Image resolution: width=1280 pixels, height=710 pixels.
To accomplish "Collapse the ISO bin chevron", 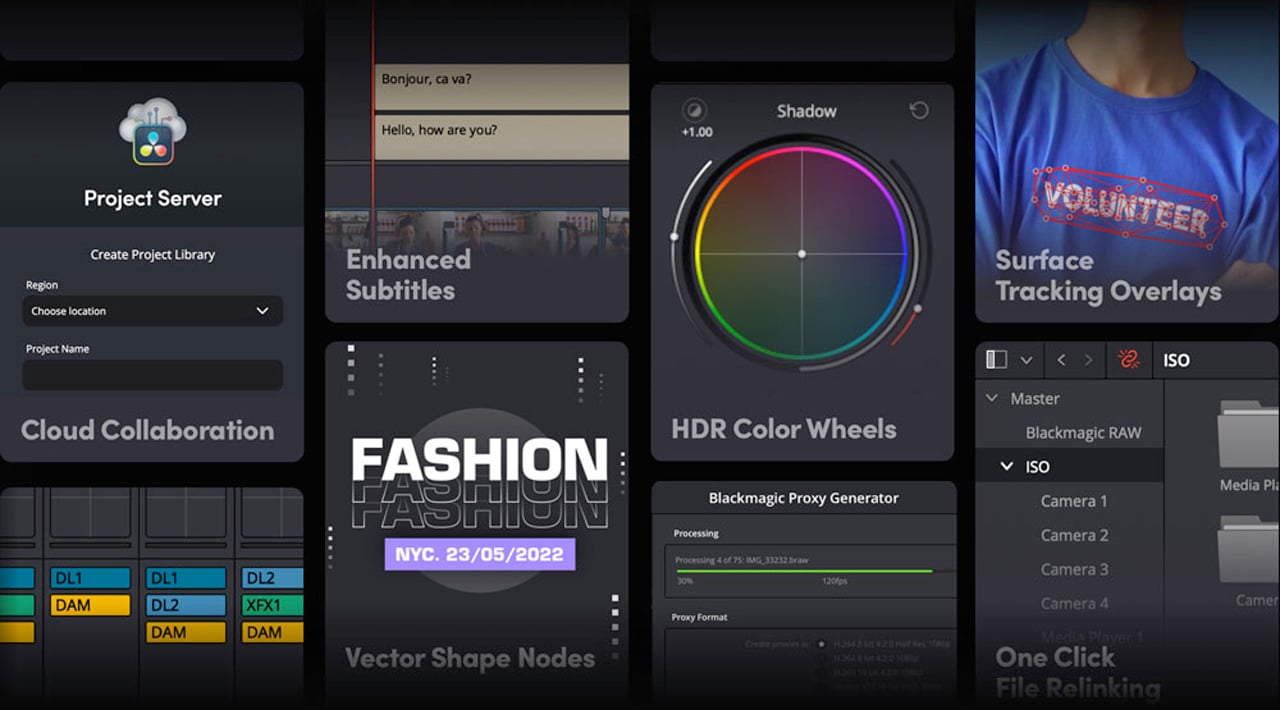I will [1007, 467].
